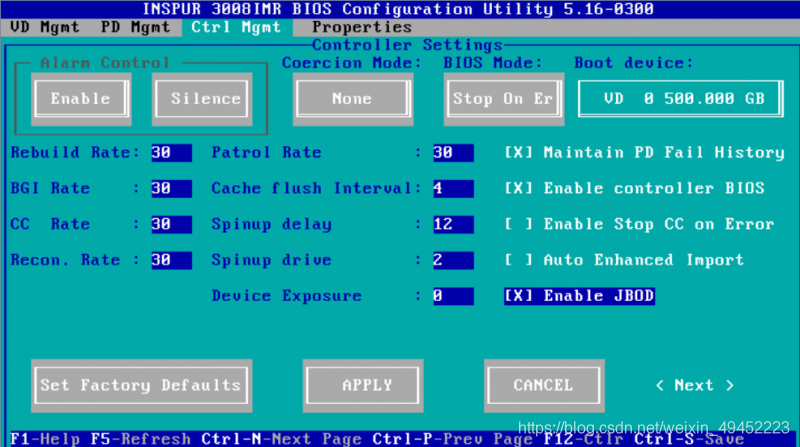
Task: Select the Device Exposure value field
Action: [453, 296]
